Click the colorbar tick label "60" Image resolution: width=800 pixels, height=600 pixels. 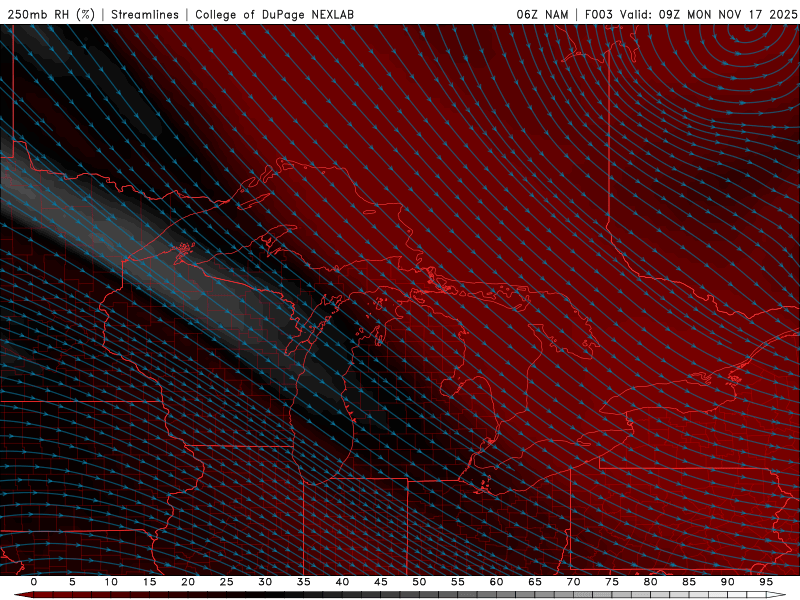pyautogui.click(x=496, y=582)
